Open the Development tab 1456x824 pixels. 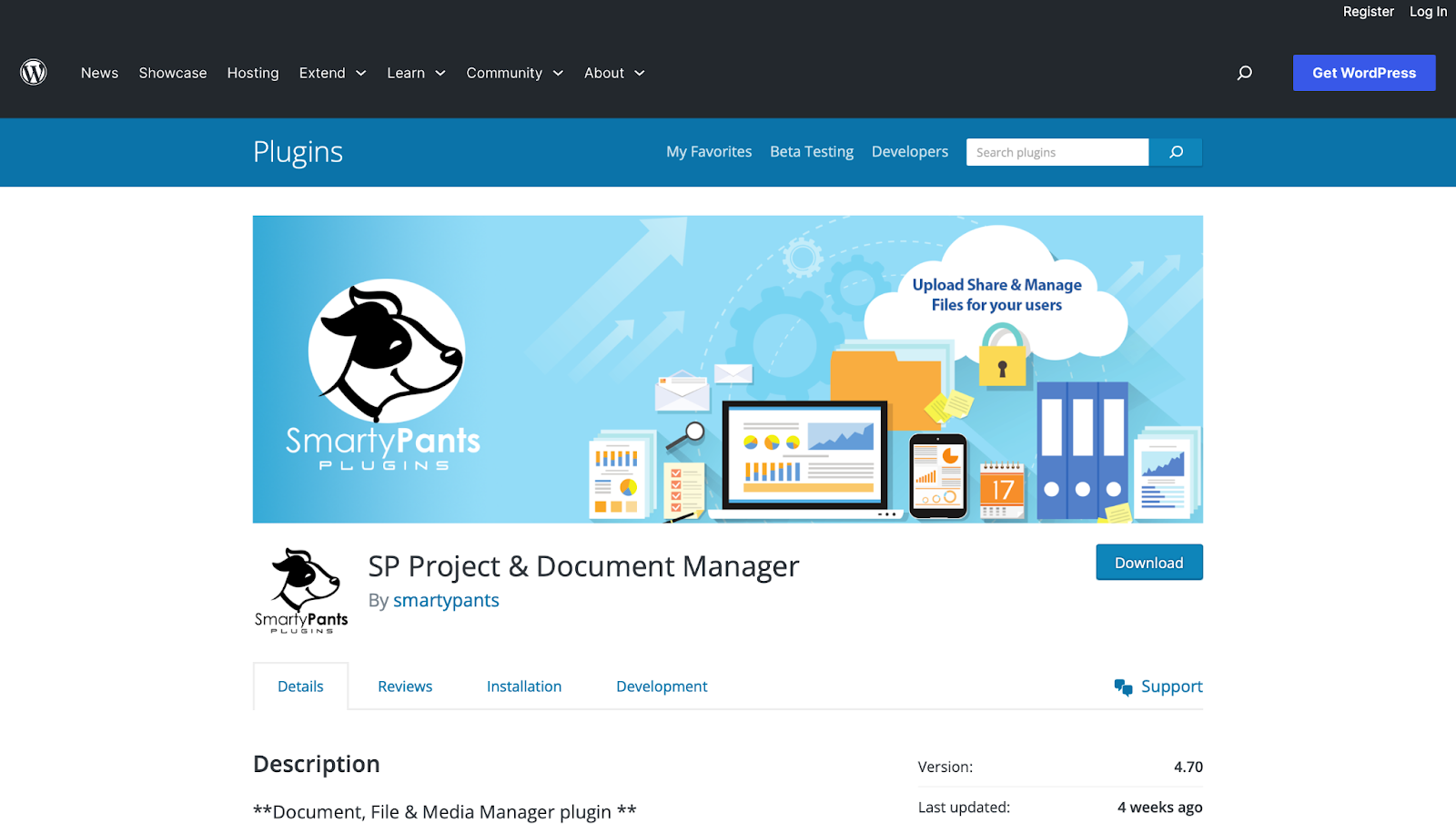pyautogui.click(x=662, y=687)
